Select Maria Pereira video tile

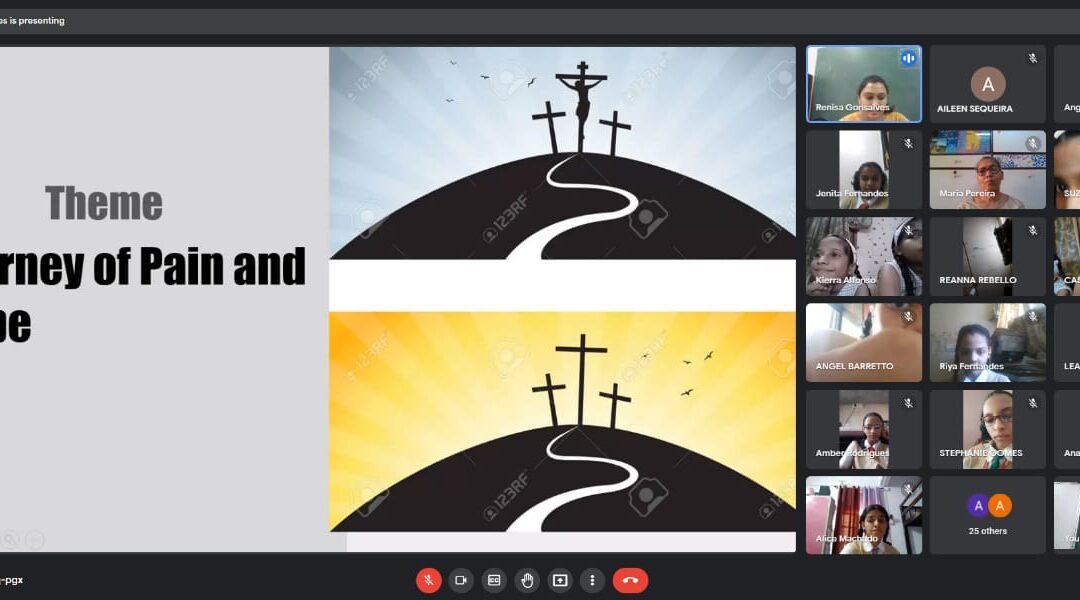tap(988, 170)
